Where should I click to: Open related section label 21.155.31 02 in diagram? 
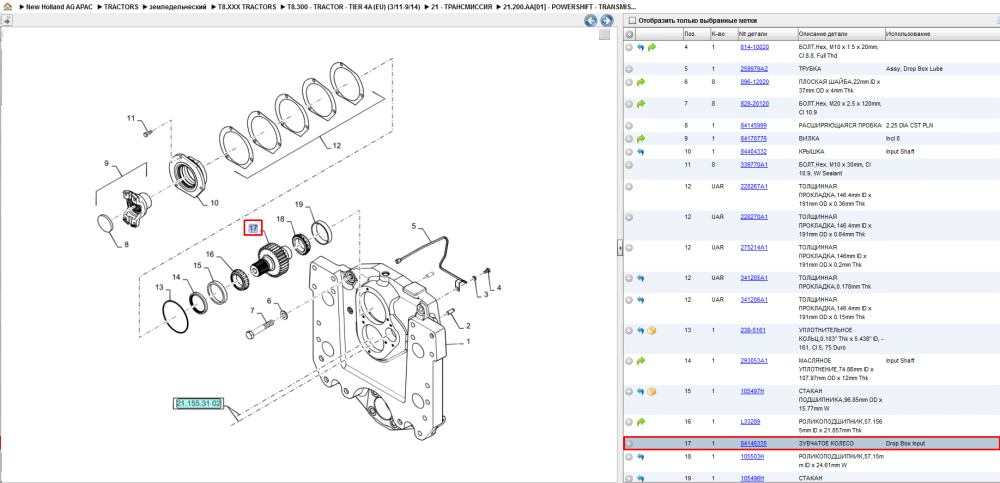[x=199, y=403]
